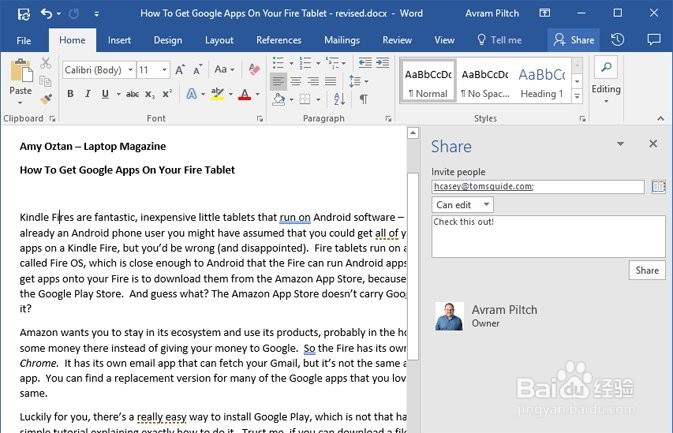Viewport: 673px width, 433px height.
Task: Open the Editing group menu
Action: pyautogui.click(x=606, y=81)
